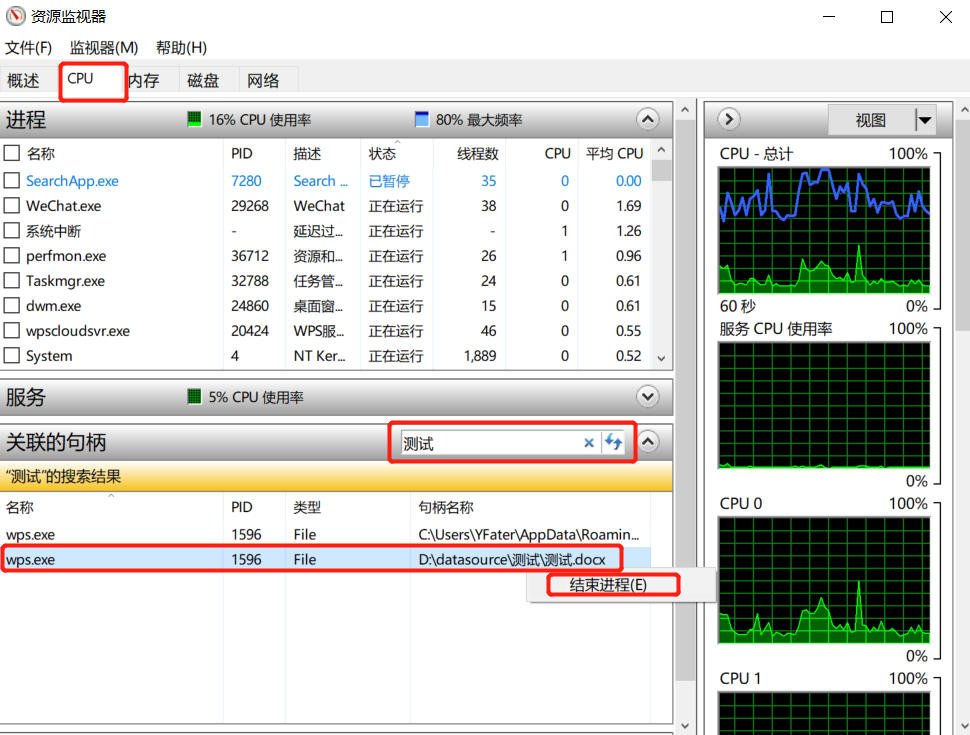Open the 文件(F) menu

(28, 48)
